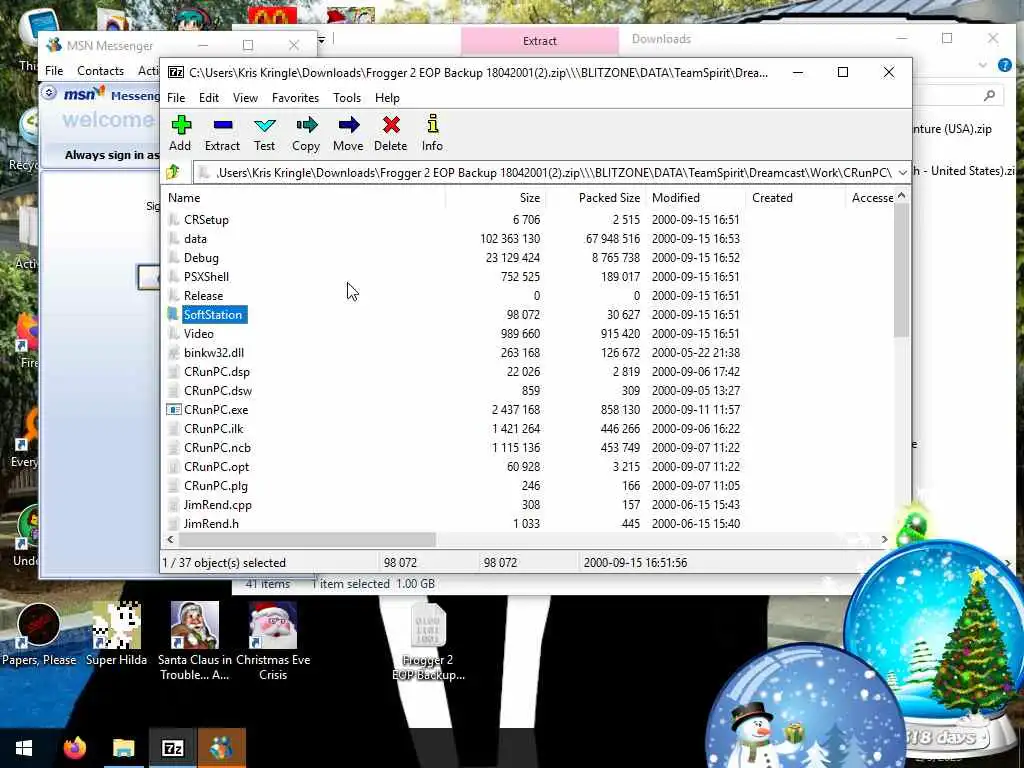The image size is (1024, 768).
Task: Select the Debug folder icon
Action: pyautogui.click(x=174, y=257)
